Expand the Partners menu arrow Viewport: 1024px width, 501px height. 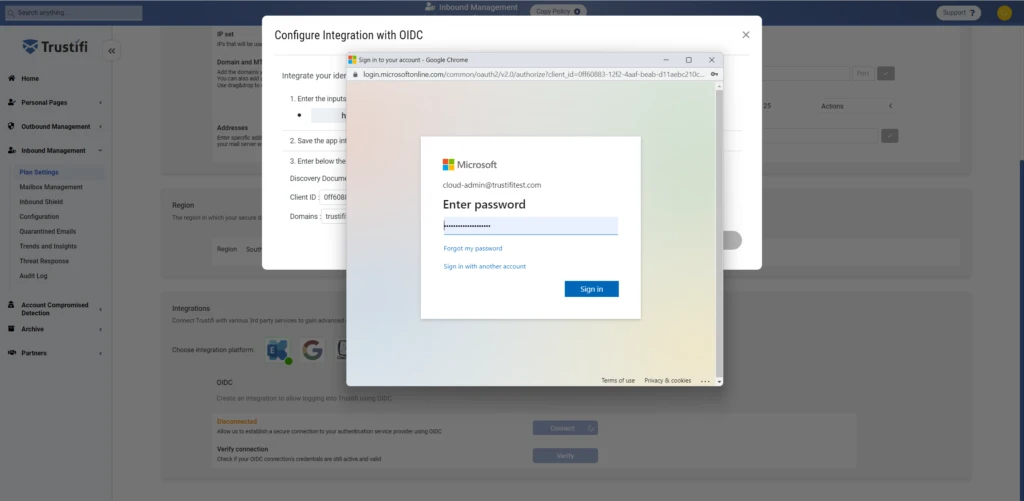[x=100, y=353]
